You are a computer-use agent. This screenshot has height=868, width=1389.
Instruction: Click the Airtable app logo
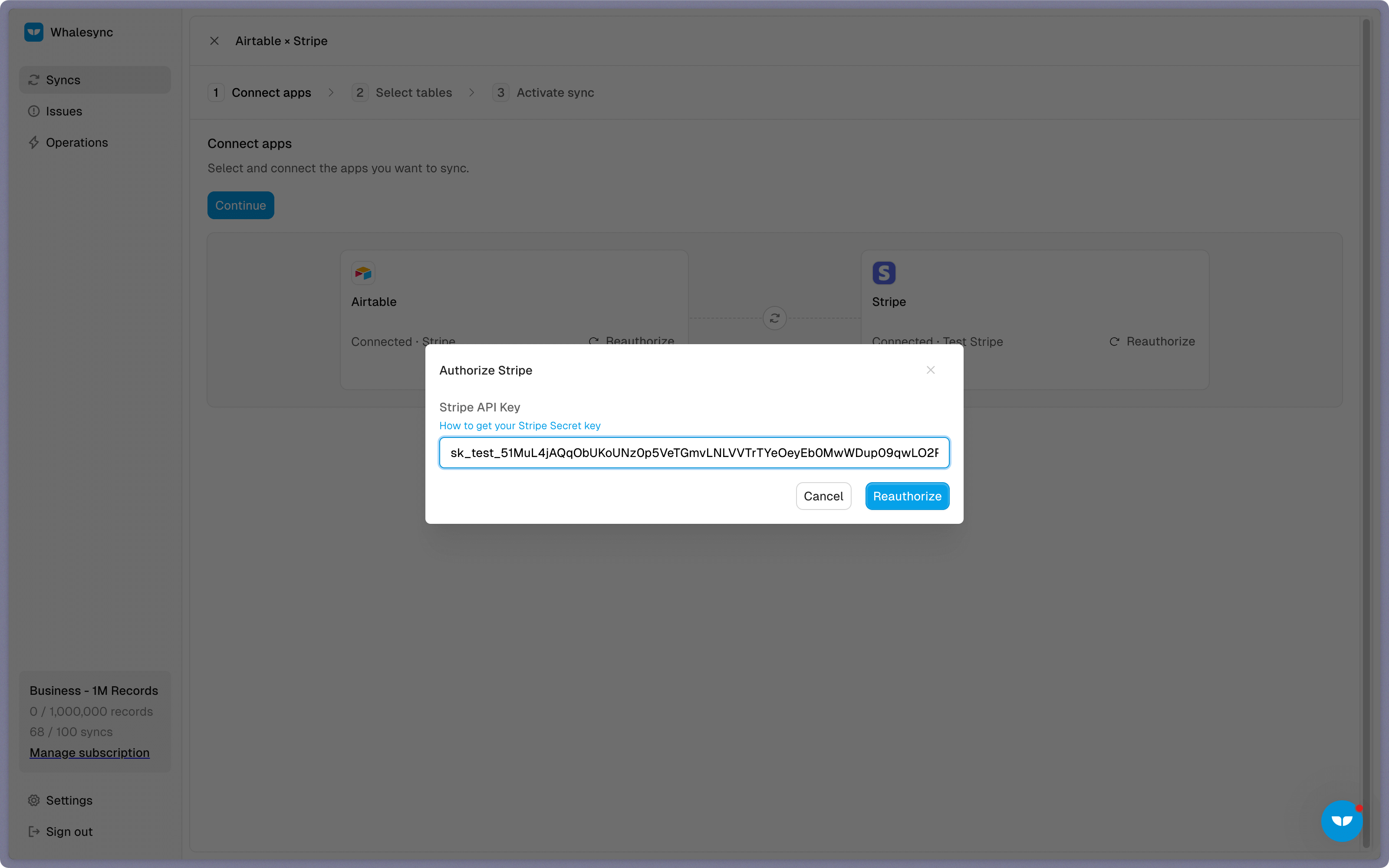(x=363, y=273)
